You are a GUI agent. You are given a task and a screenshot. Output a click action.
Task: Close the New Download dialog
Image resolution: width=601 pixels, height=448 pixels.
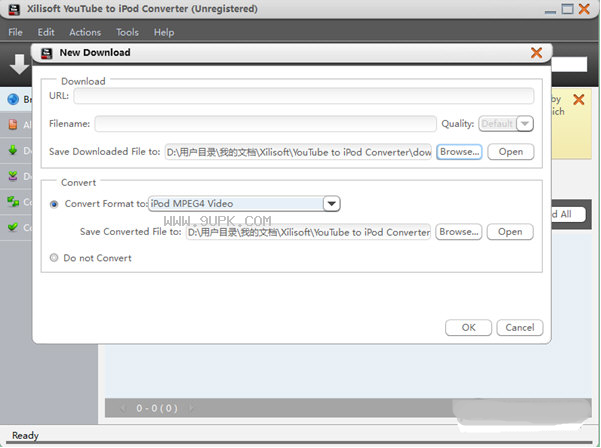(x=536, y=53)
